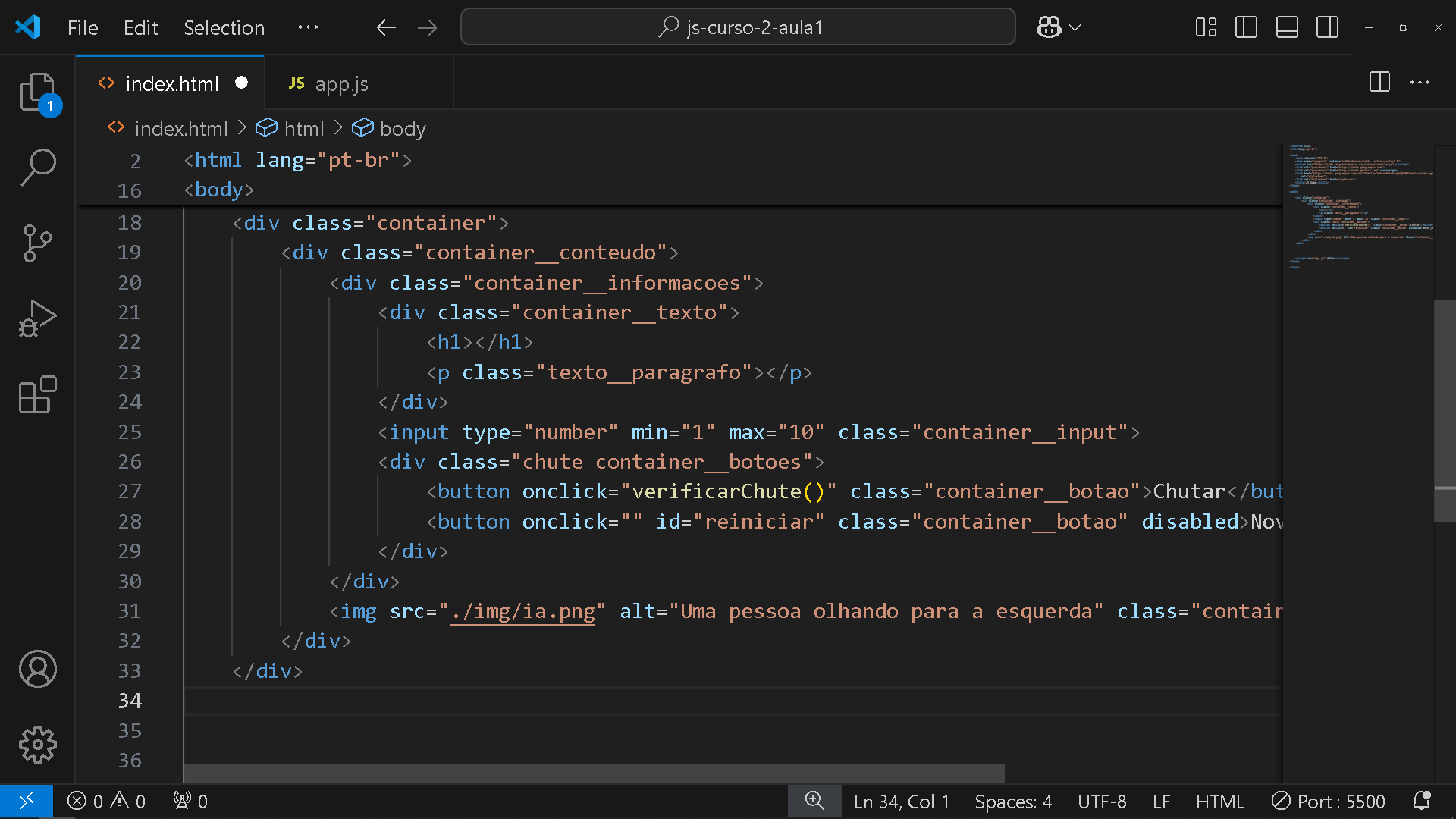Open the File menu
The height and width of the screenshot is (819, 1456).
[83, 28]
